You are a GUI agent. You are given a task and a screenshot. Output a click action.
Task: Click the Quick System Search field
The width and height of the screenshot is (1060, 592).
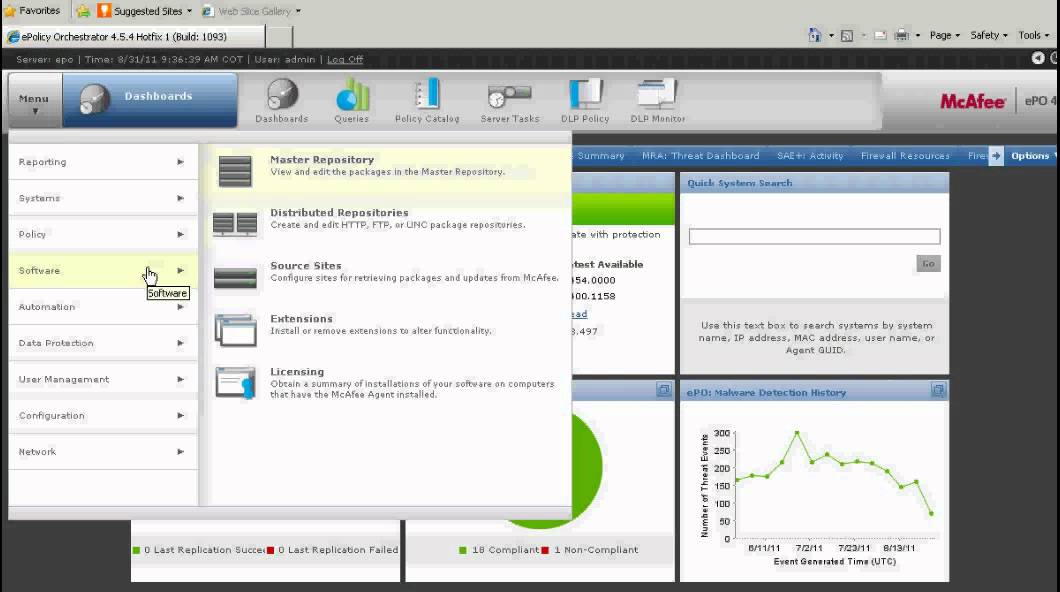pyautogui.click(x=814, y=236)
